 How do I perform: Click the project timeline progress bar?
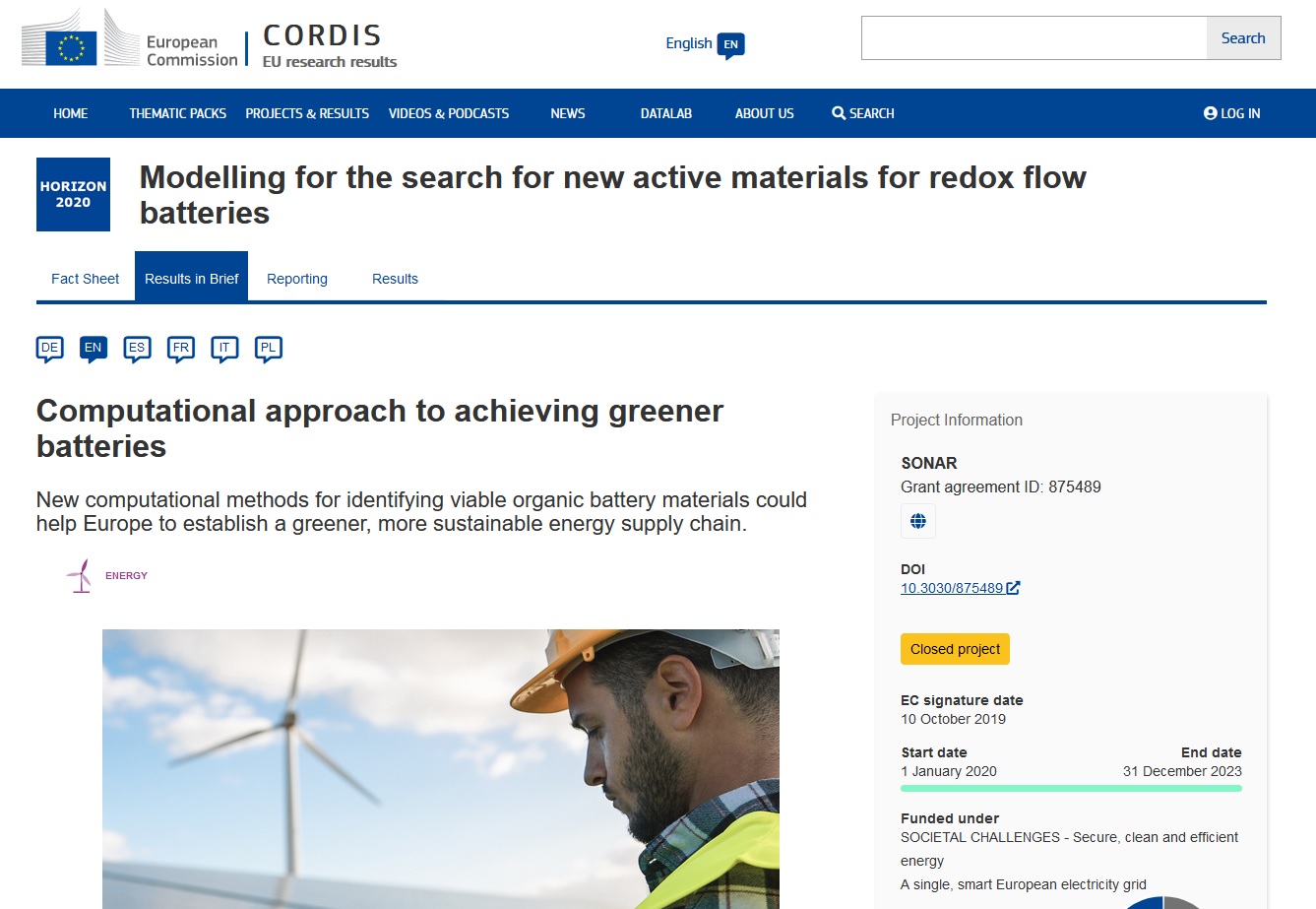(1071, 788)
